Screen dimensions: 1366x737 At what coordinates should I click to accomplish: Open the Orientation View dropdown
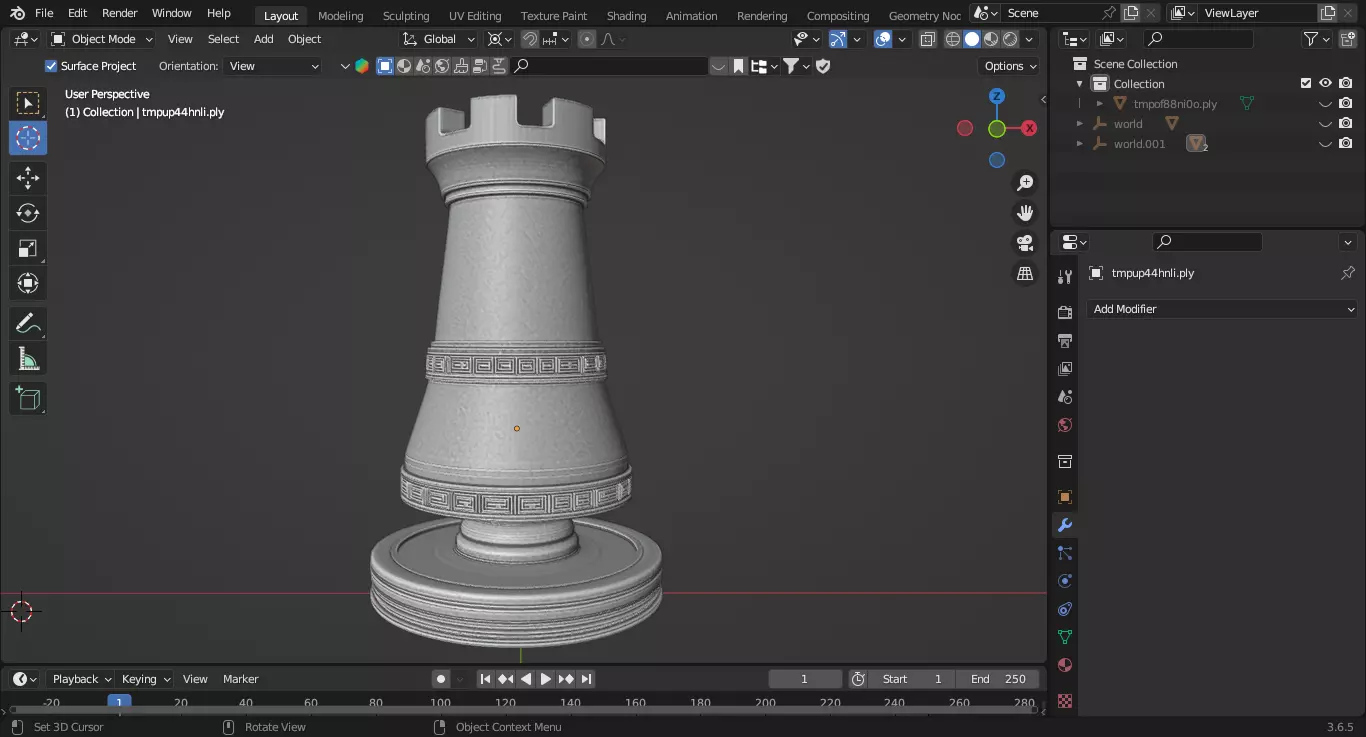click(x=273, y=66)
